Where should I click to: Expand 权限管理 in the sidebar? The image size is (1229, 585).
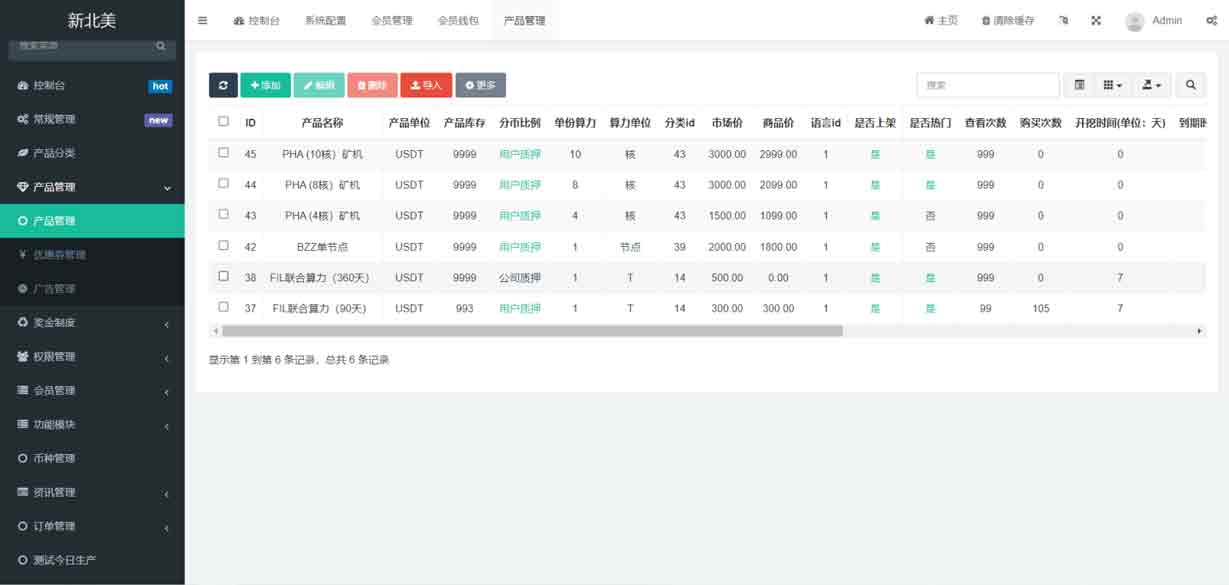(x=92, y=357)
